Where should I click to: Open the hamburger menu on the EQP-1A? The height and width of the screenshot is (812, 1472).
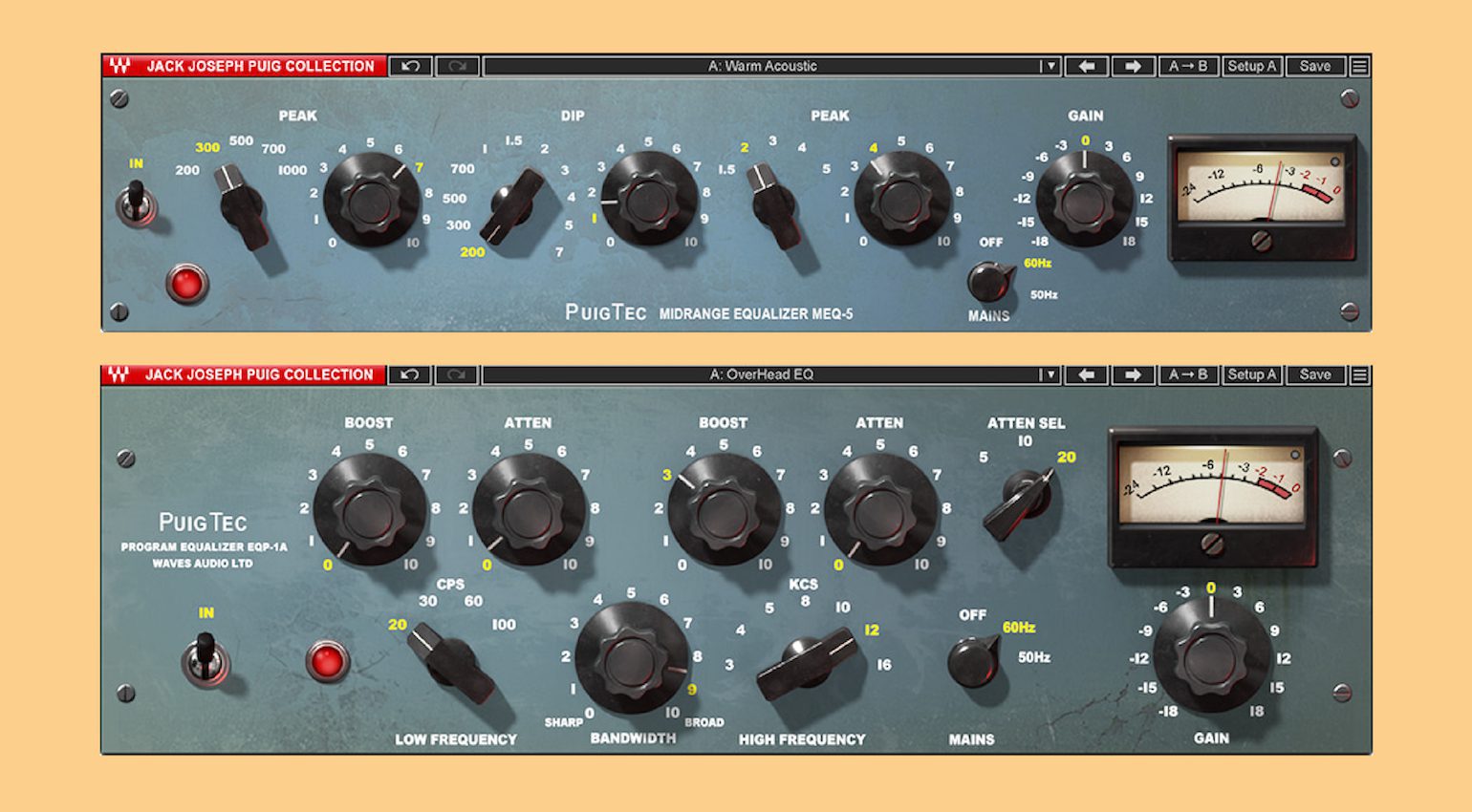click(x=1359, y=374)
